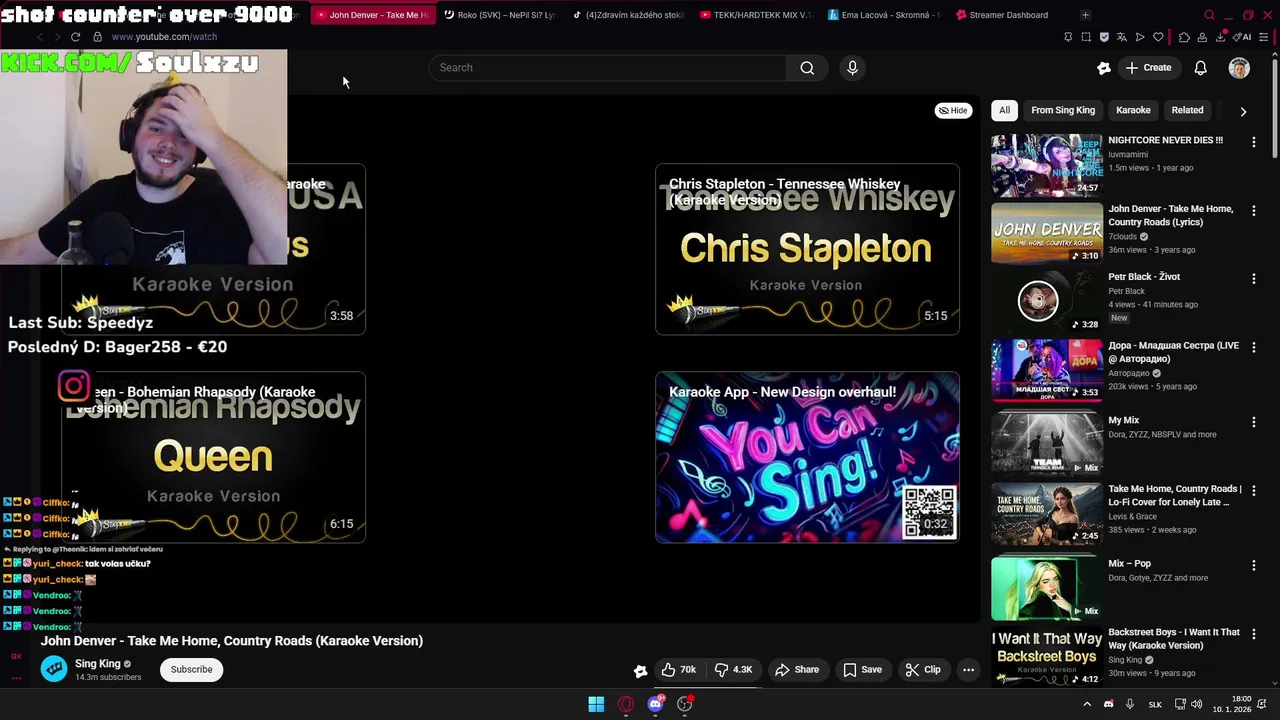Click the badge icon left of like button
Viewport: 1280px width, 720px height.
[640, 671]
